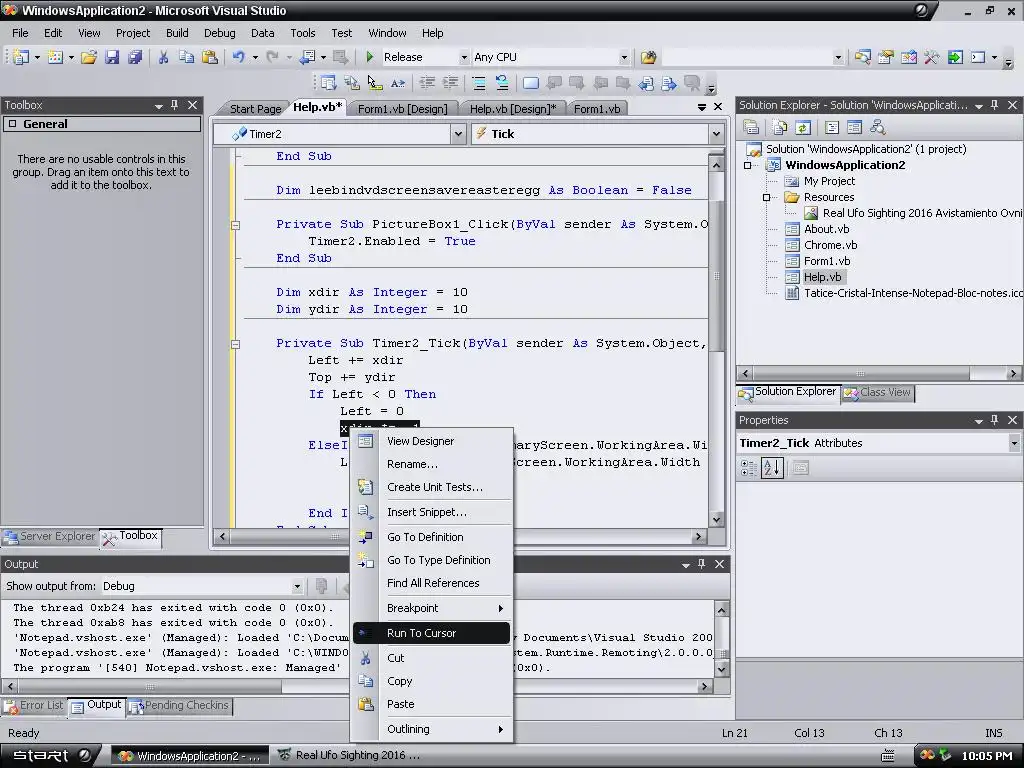The image size is (1024, 768).
Task: Click View Code icon in Solution Explorer
Action: tap(831, 127)
